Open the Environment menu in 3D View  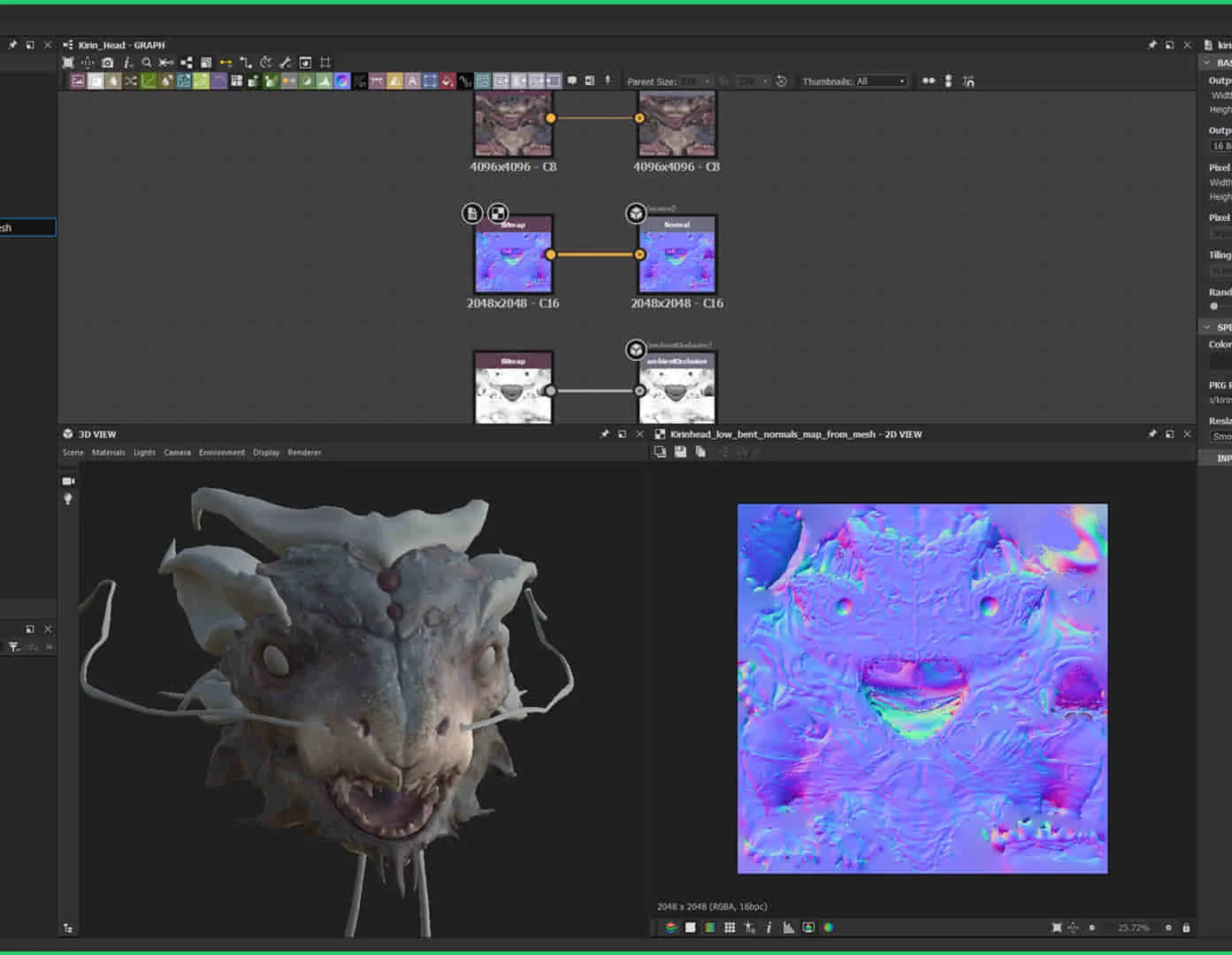[222, 453]
